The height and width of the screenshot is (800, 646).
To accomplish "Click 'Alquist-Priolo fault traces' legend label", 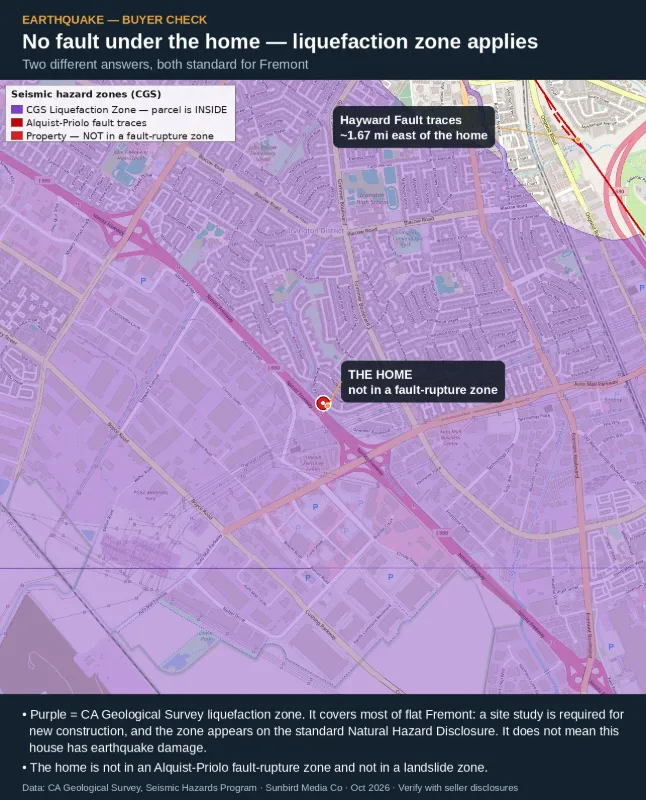I will [86, 123].
